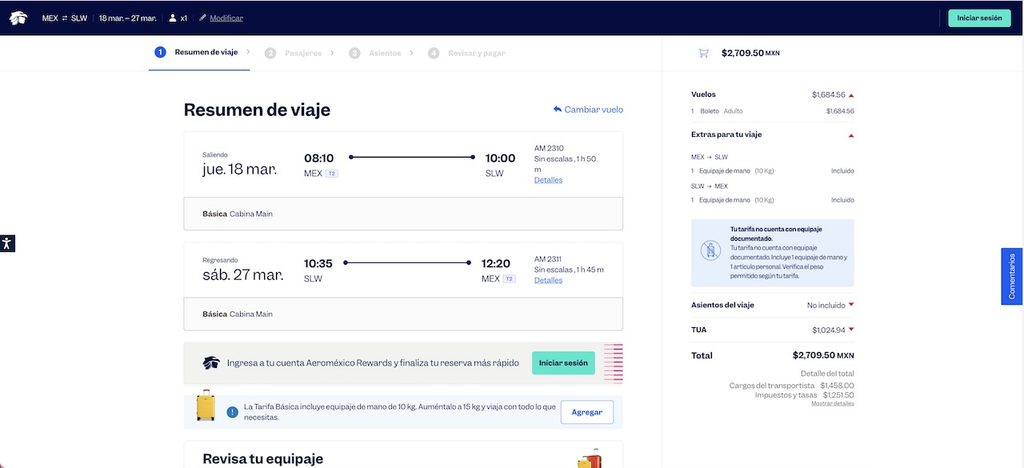Click the T2 terminal badge on departing flight

[332, 174]
